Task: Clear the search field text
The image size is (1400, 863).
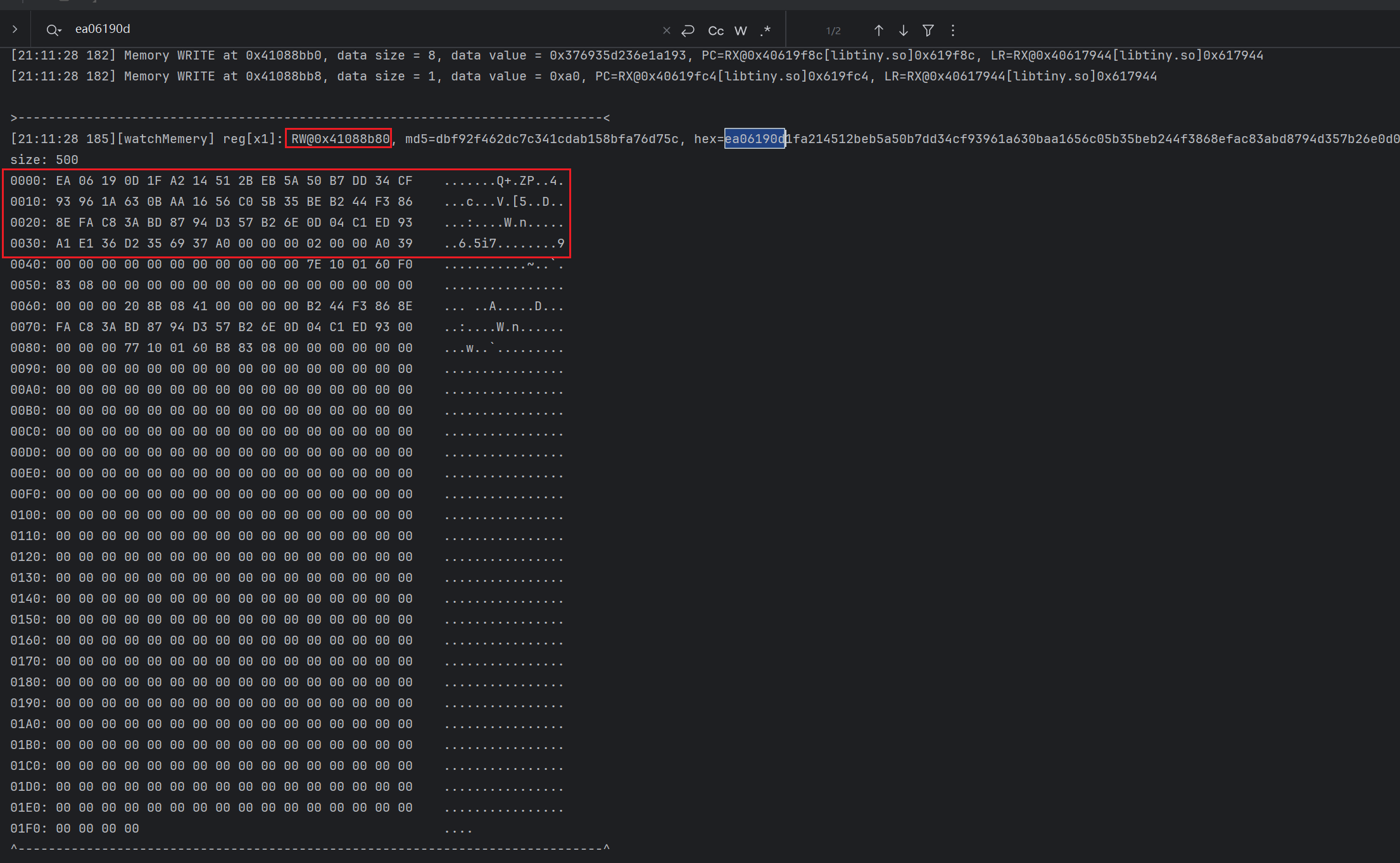Action: (666, 30)
